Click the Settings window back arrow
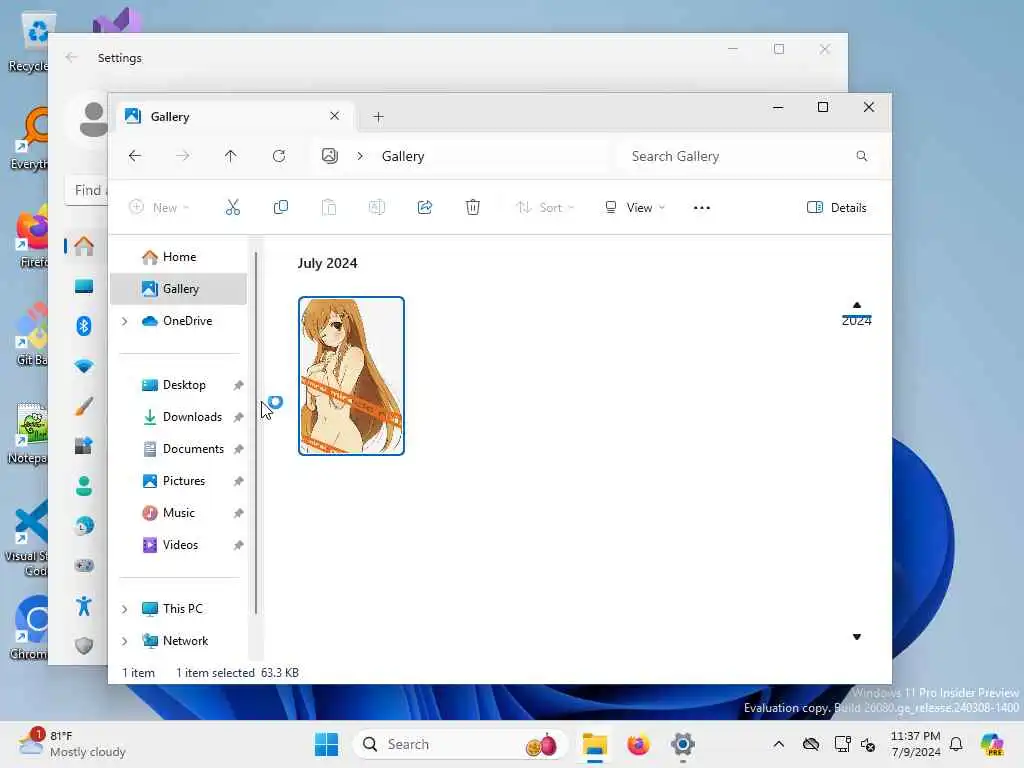1024x768 pixels. (x=71, y=57)
